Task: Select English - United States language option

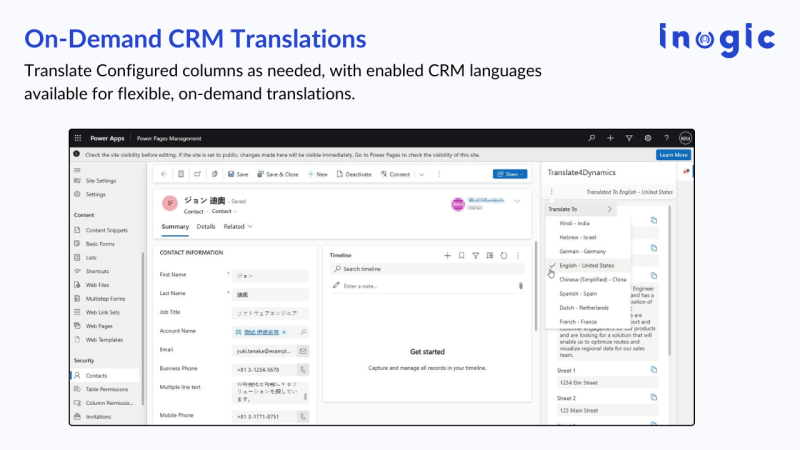Action: click(x=588, y=265)
